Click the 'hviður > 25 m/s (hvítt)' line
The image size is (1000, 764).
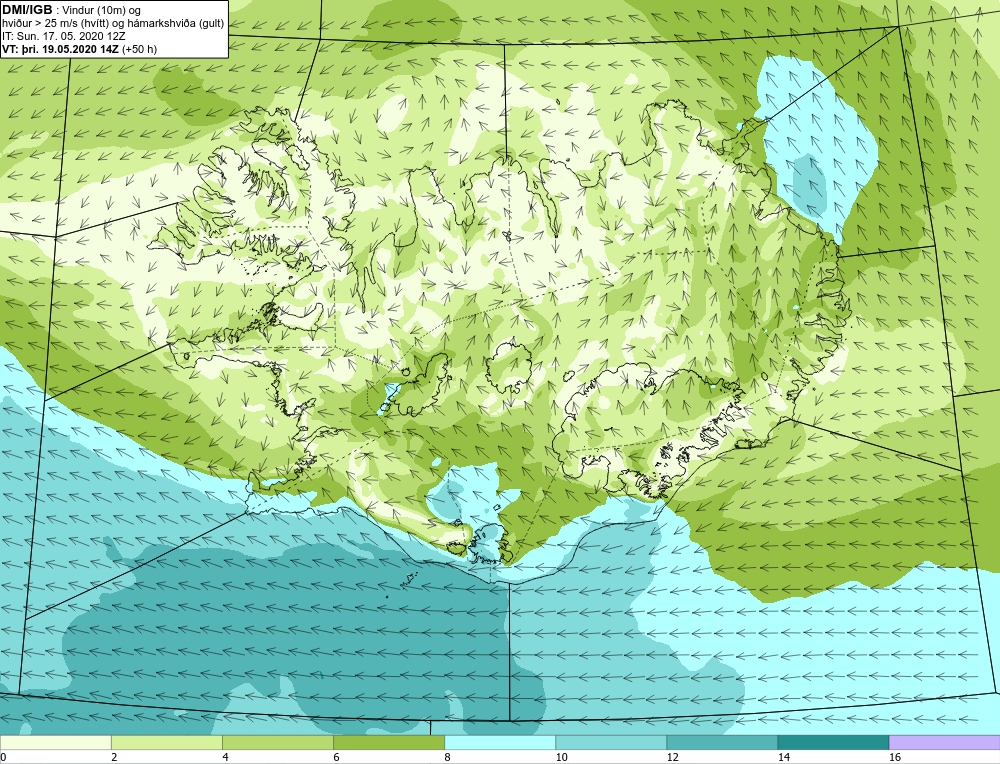(114, 23)
